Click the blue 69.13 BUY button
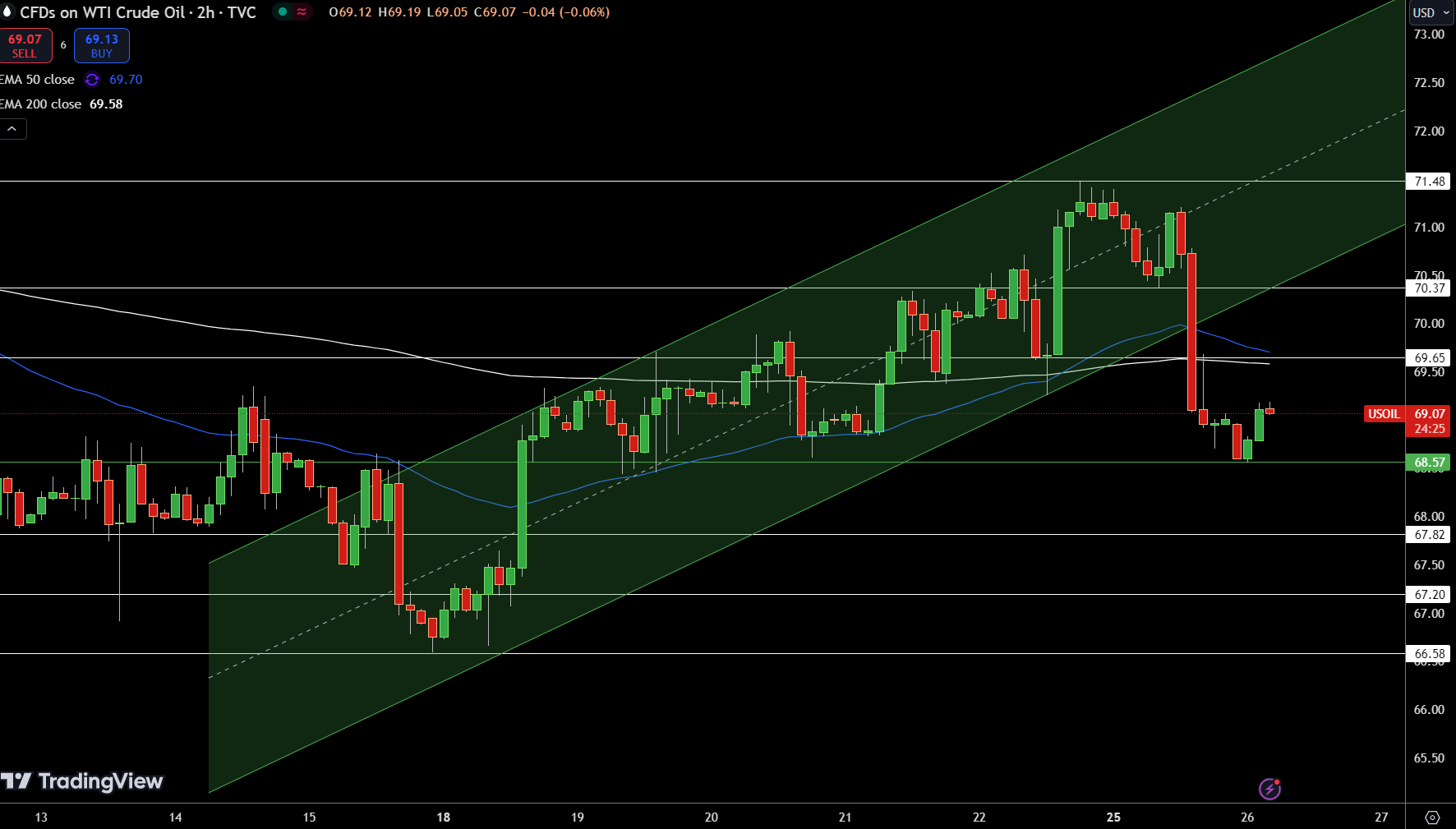 click(x=102, y=46)
